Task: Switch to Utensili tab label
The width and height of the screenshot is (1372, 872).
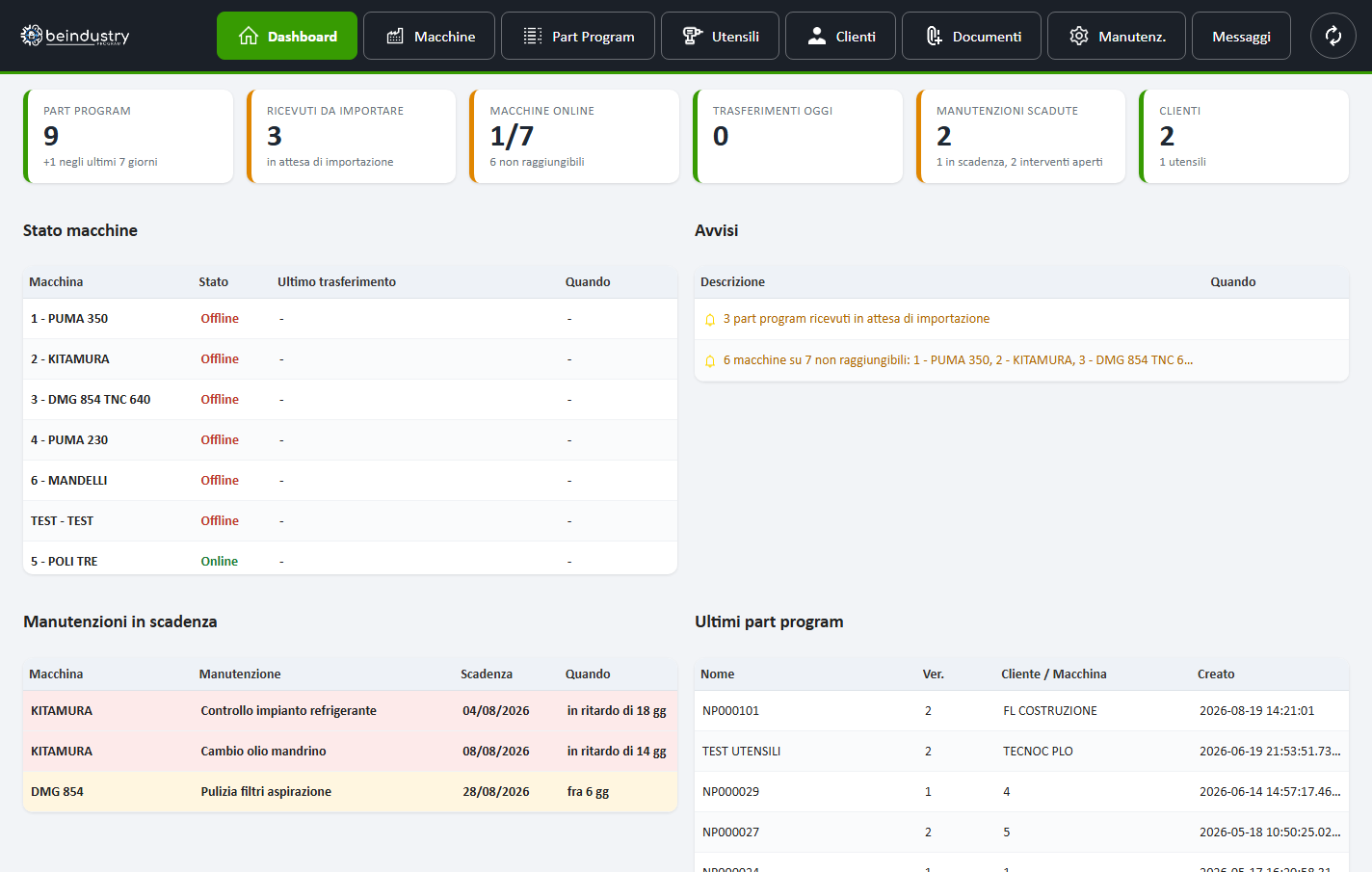Action: [735, 37]
